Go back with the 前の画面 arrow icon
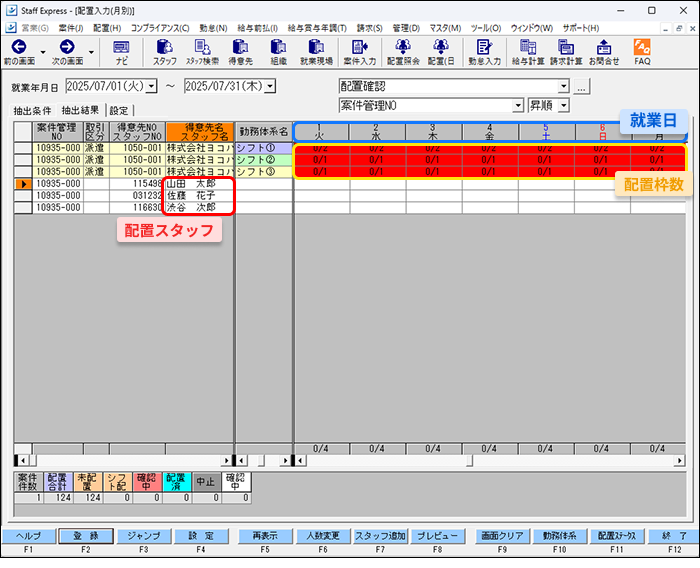Viewport: 700px width, 568px height. point(19,47)
